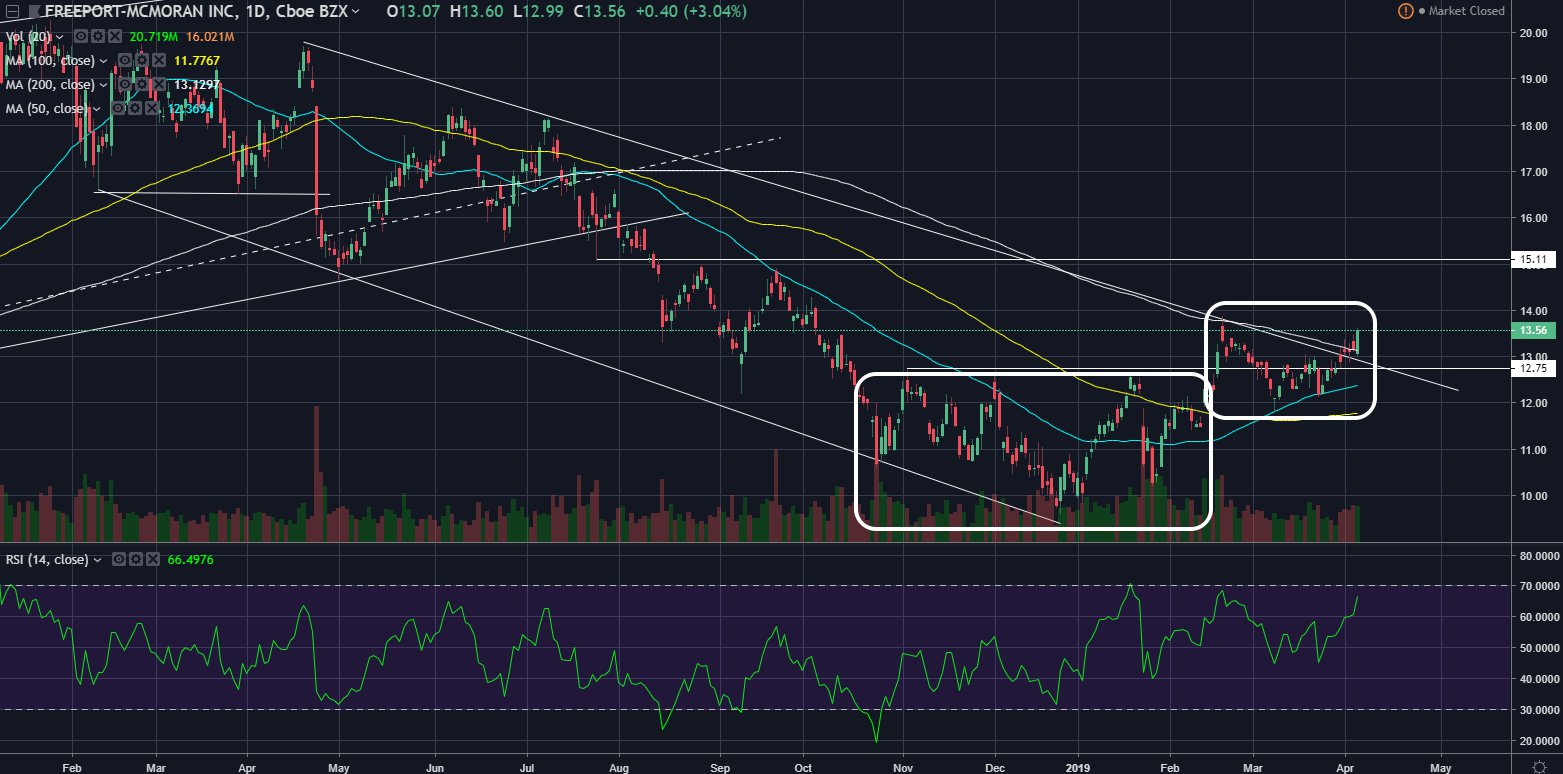
Task: Remove the Vol (20) indicator
Action: pyautogui.click(x=115, y=36)
